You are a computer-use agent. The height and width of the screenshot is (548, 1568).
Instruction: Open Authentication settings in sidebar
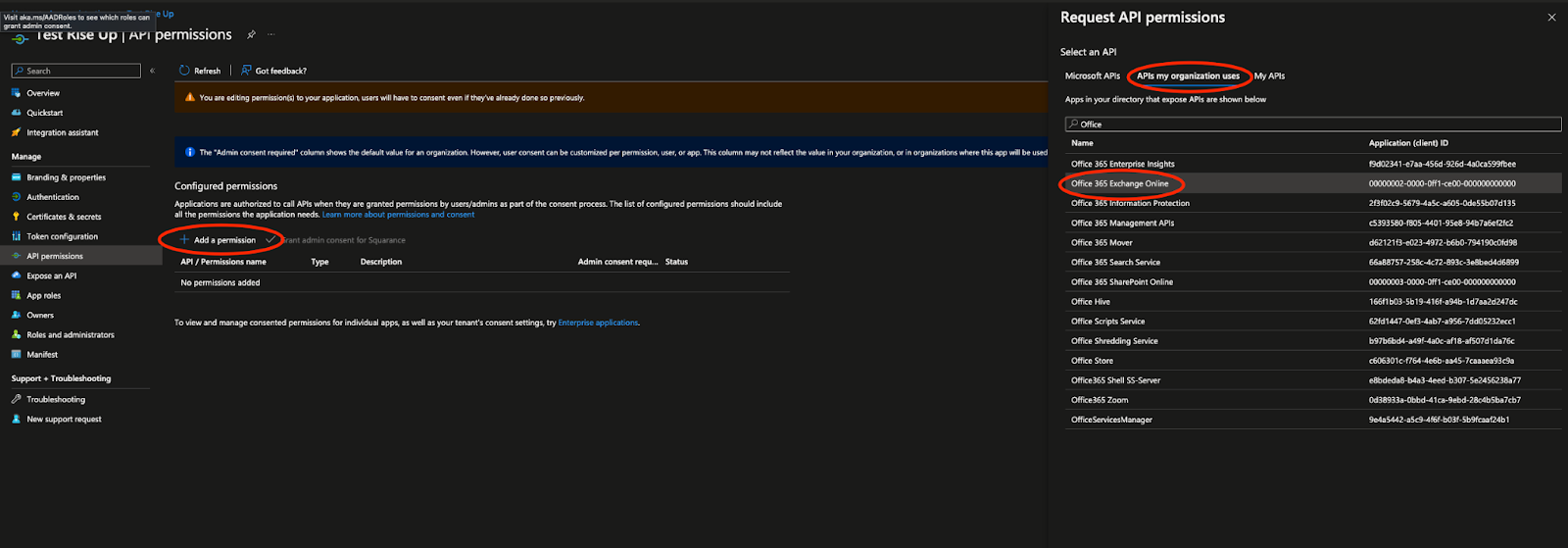click(53, 197)
